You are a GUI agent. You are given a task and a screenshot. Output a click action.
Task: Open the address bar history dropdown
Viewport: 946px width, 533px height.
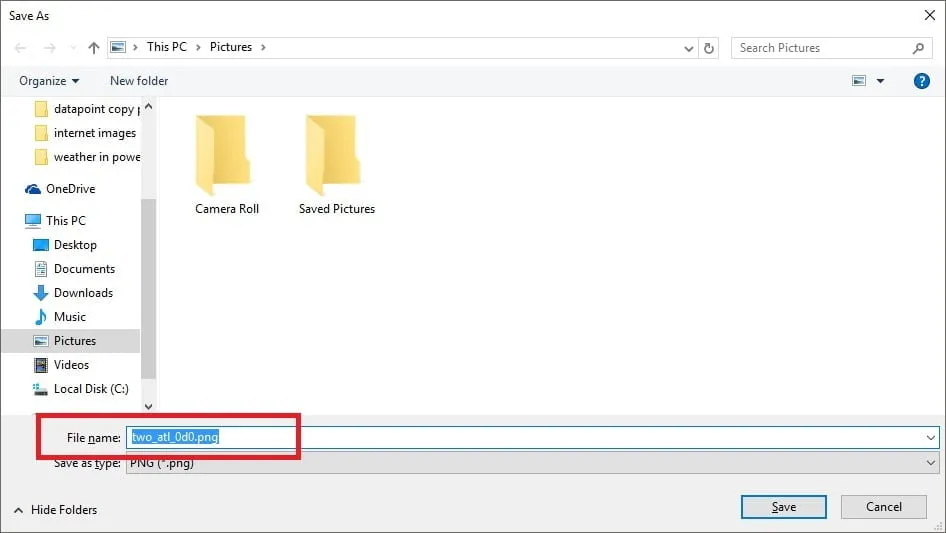(688, 48)
